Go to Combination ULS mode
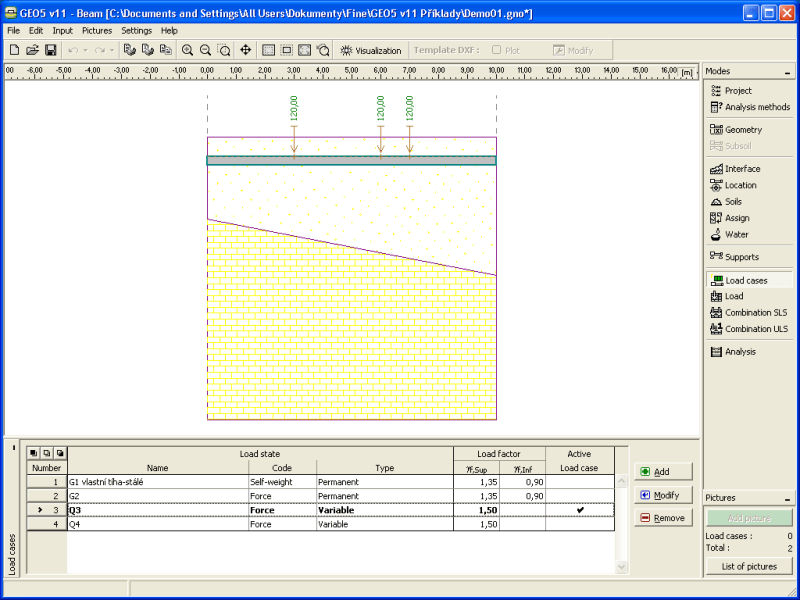The width and height of the screenshot is (800, 600). tap(755, 329)
